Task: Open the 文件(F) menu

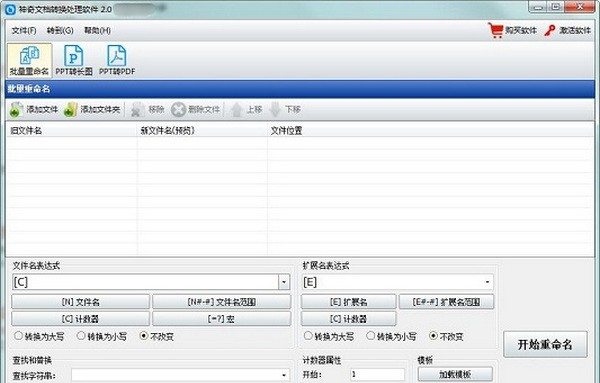Action: (x=24, y=31)
